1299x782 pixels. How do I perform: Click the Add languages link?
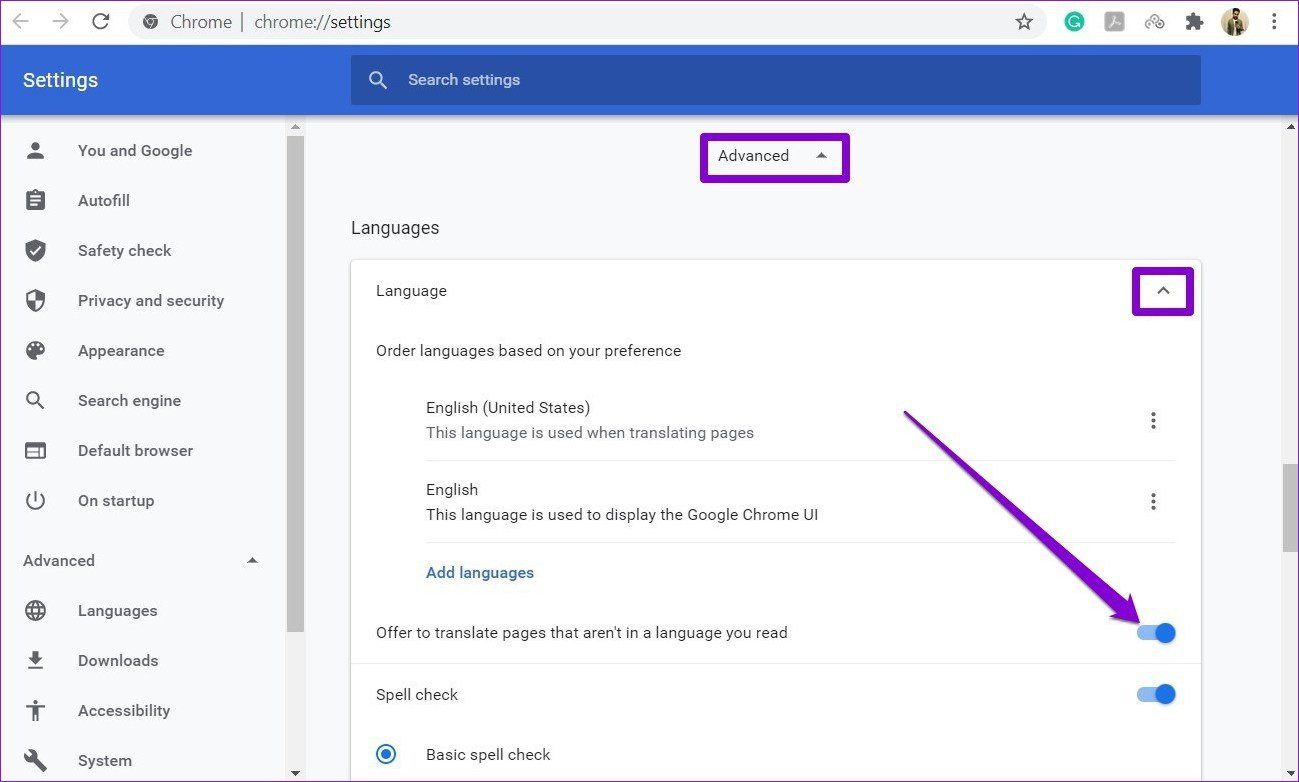point(480,573)
